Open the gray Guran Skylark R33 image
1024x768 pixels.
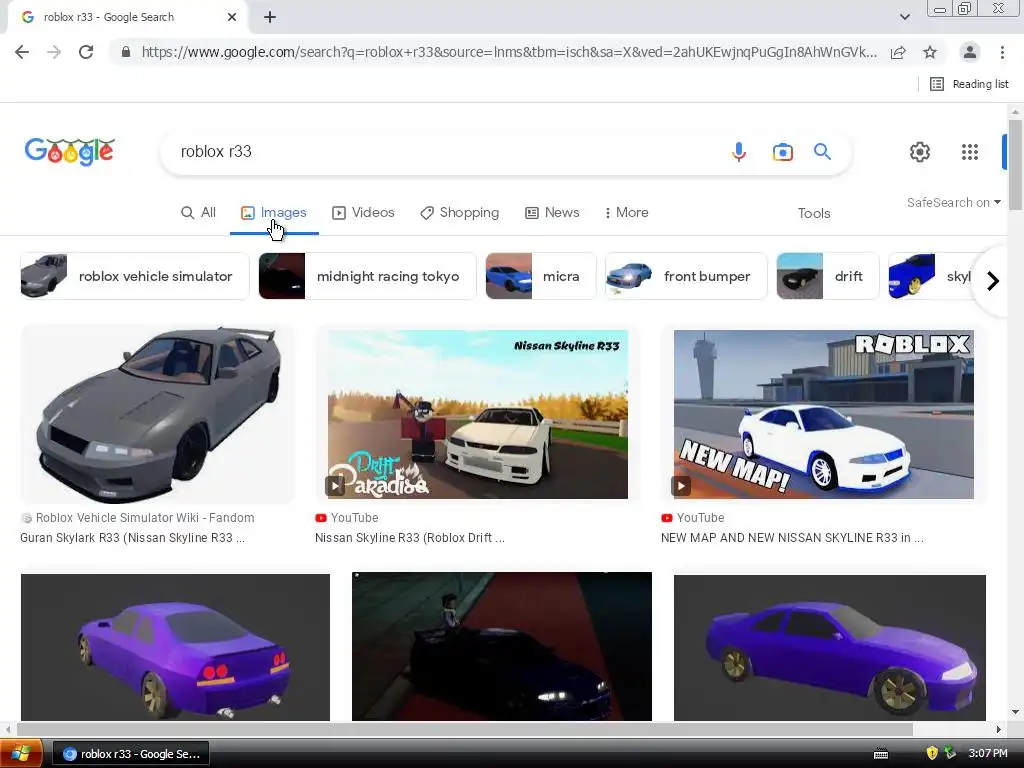click(157, 415)
